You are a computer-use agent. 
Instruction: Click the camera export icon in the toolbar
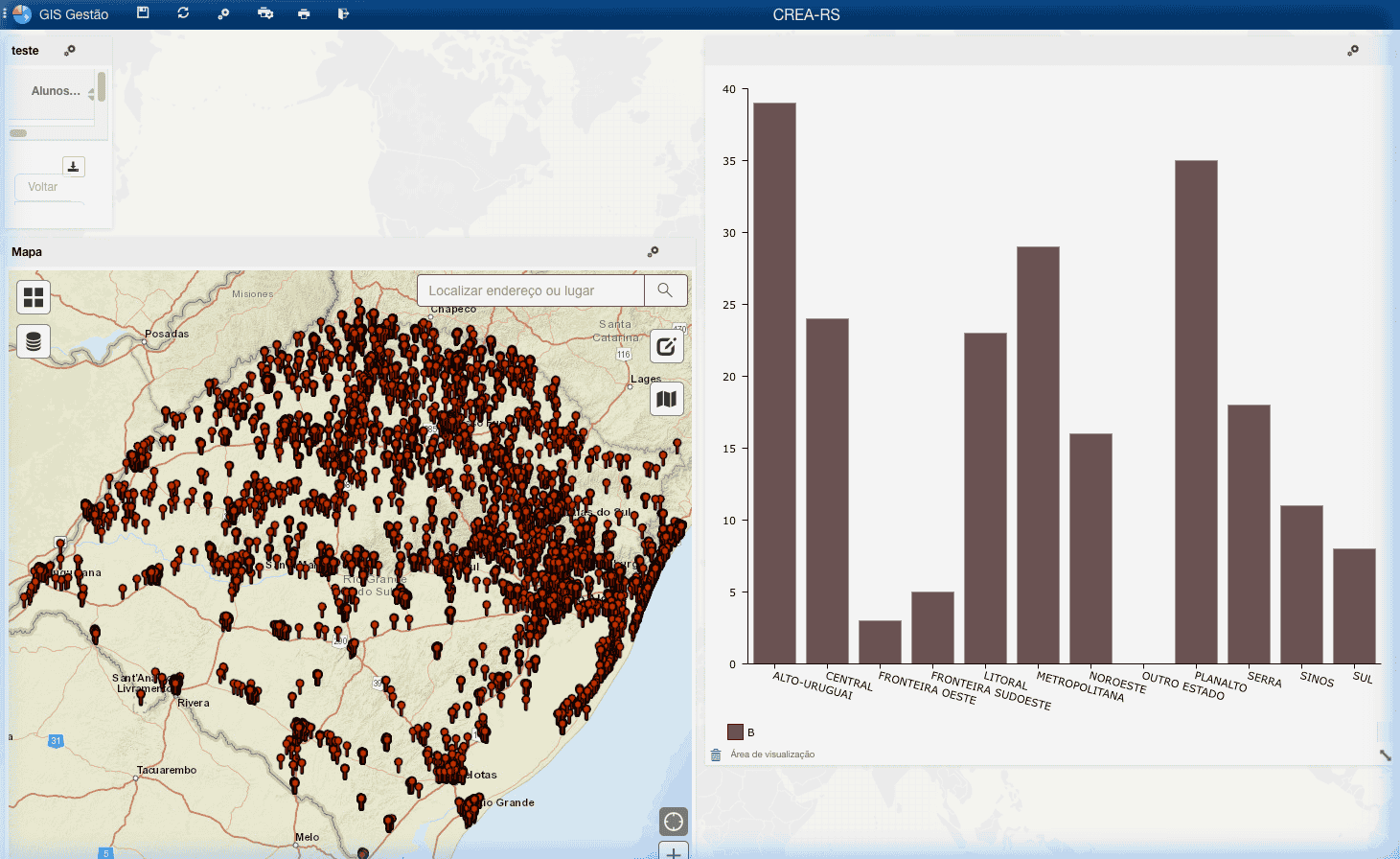[x=265, y=13]
